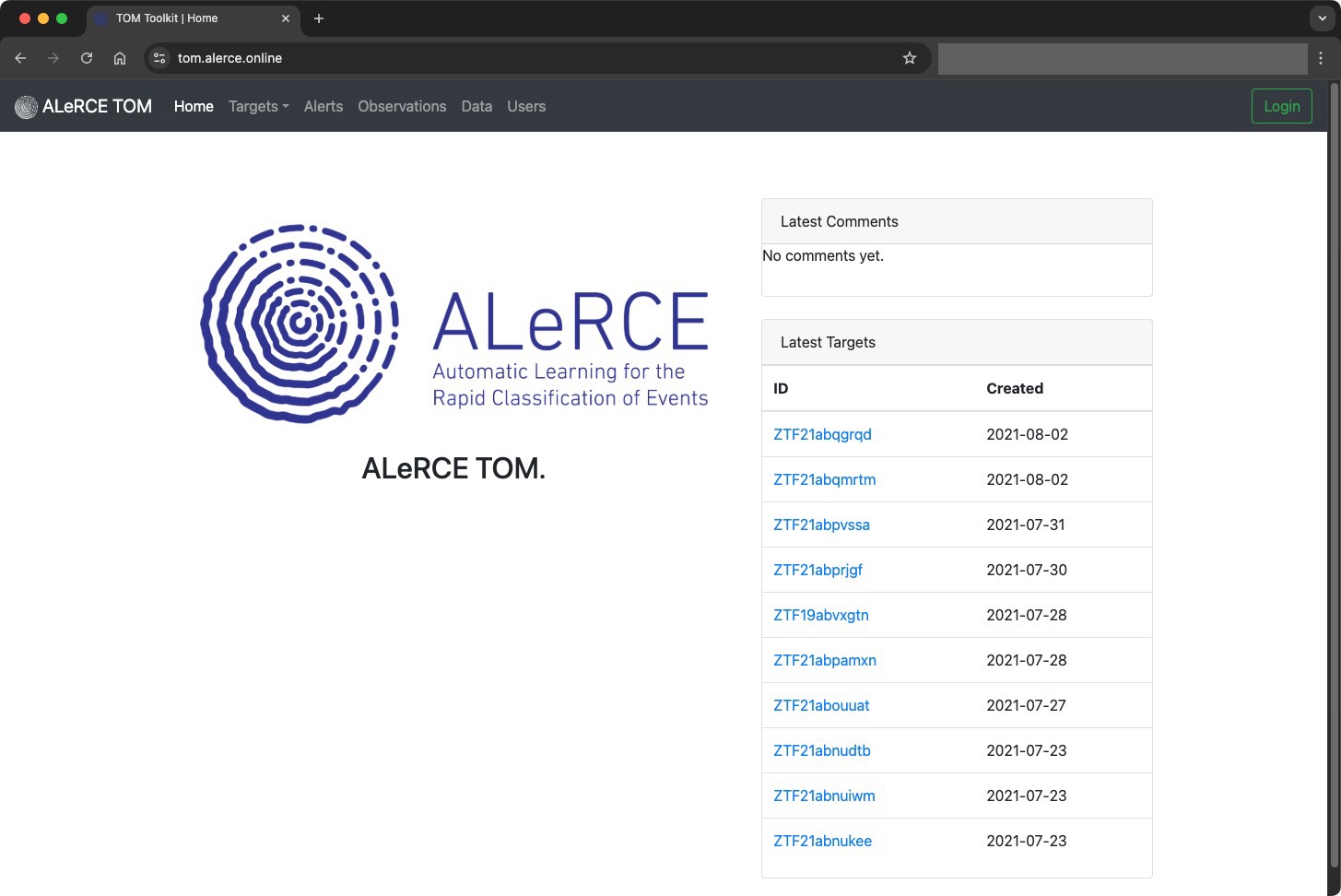Go to the Observations page
The image size is (1341, 896).
[x=402, y=107]
